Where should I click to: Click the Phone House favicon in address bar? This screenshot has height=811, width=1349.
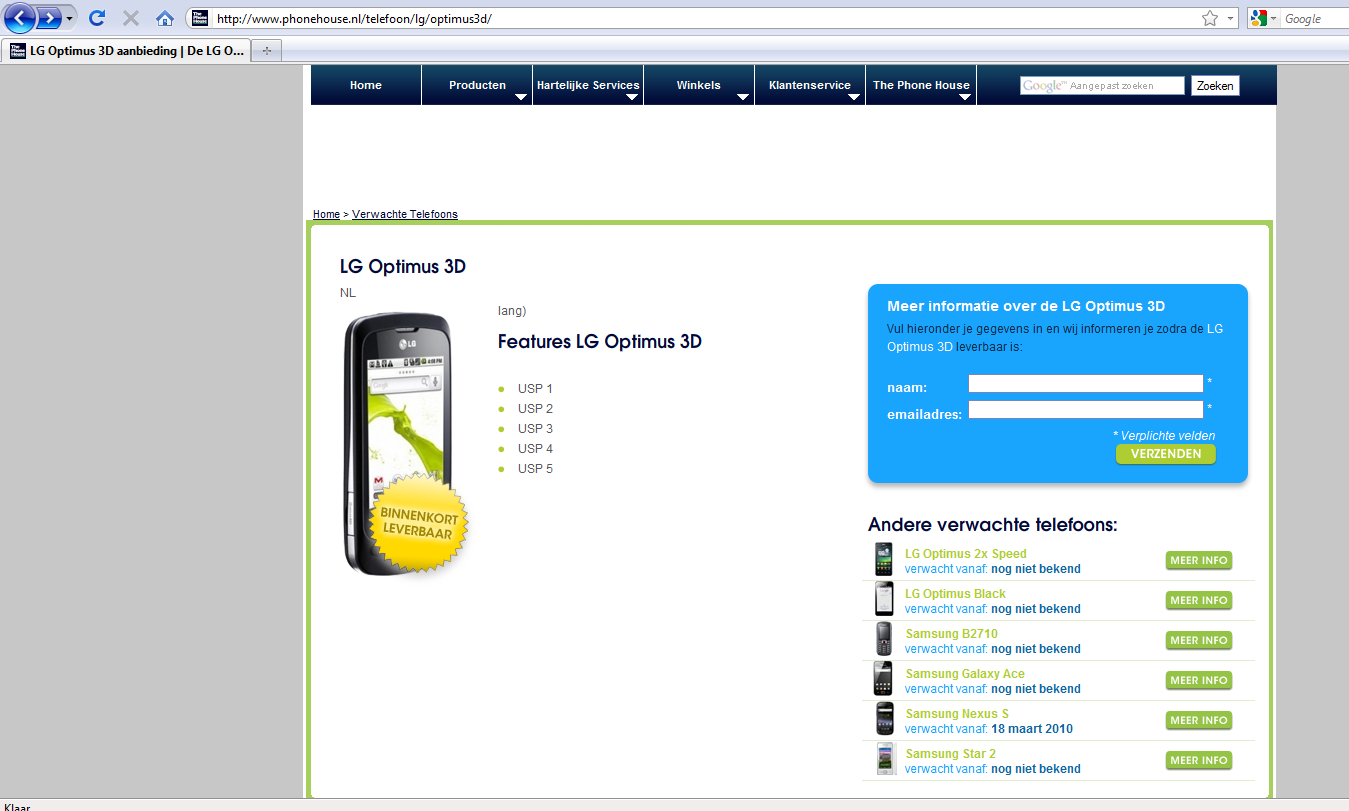199,18
